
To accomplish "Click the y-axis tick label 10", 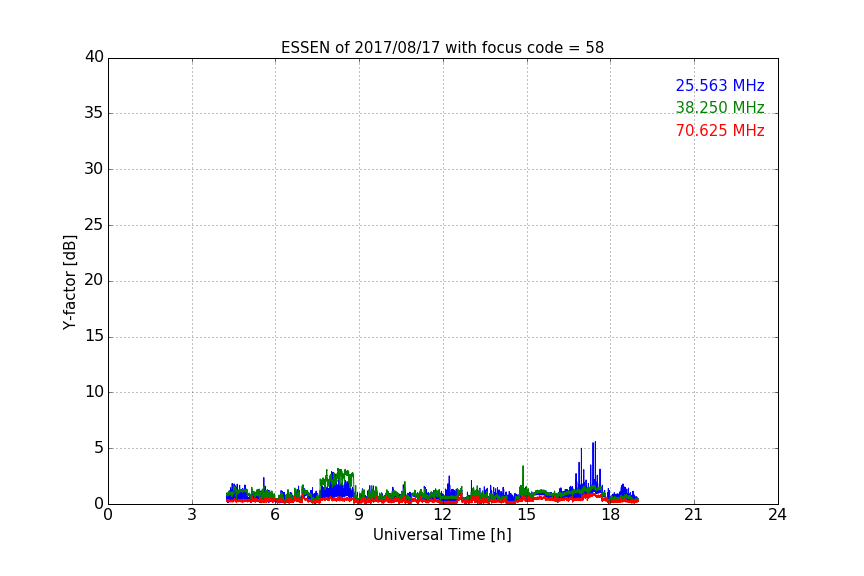I will point(94,392).
